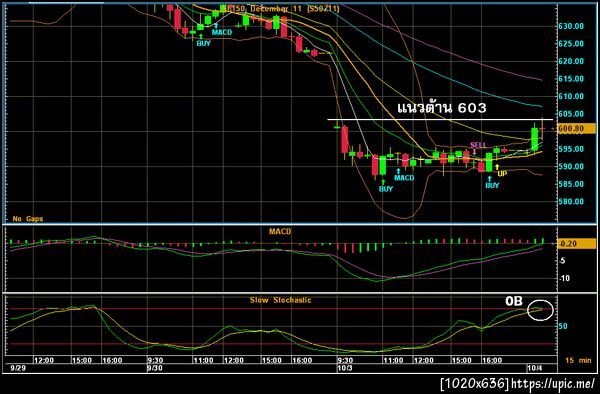The width and height of the screenshot is (600, 394).
Task: Click the BUY signal near the 630 level
Action: [x=203, y=43]
